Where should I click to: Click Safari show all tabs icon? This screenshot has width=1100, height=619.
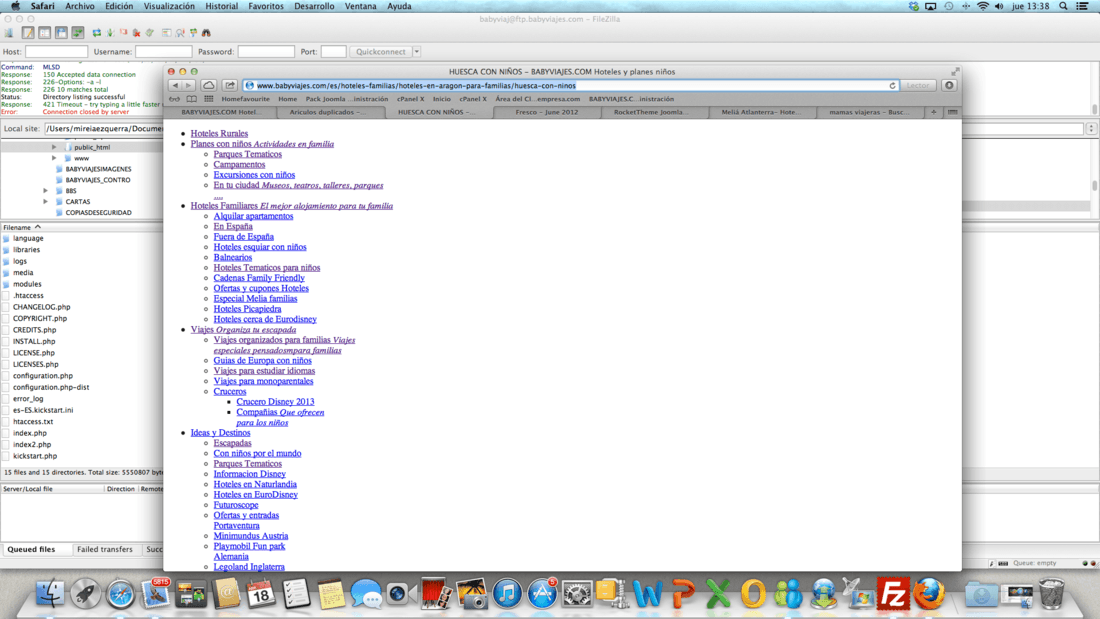[x=952, y=112]
